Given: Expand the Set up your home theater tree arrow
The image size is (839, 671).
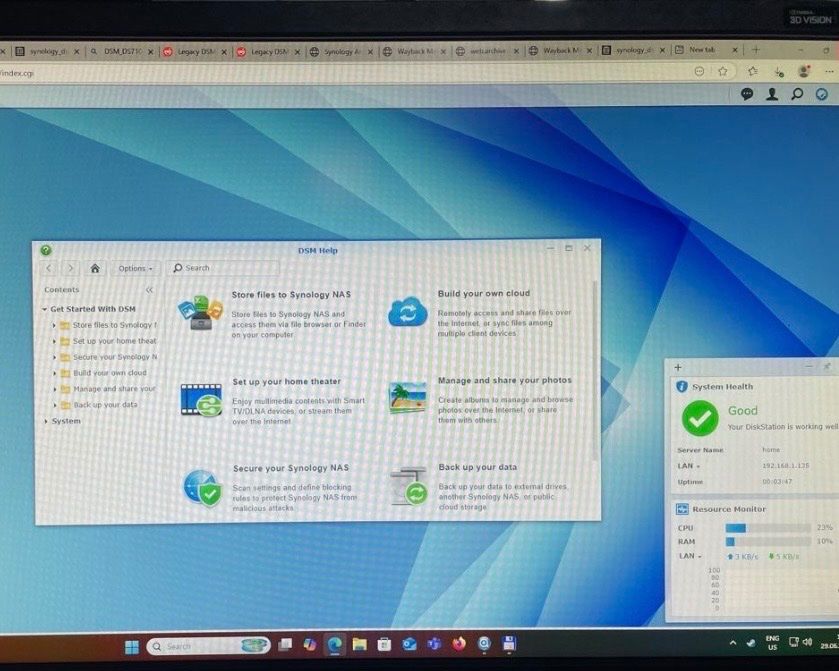Looking at the screenshot, I should pos(54,341).
